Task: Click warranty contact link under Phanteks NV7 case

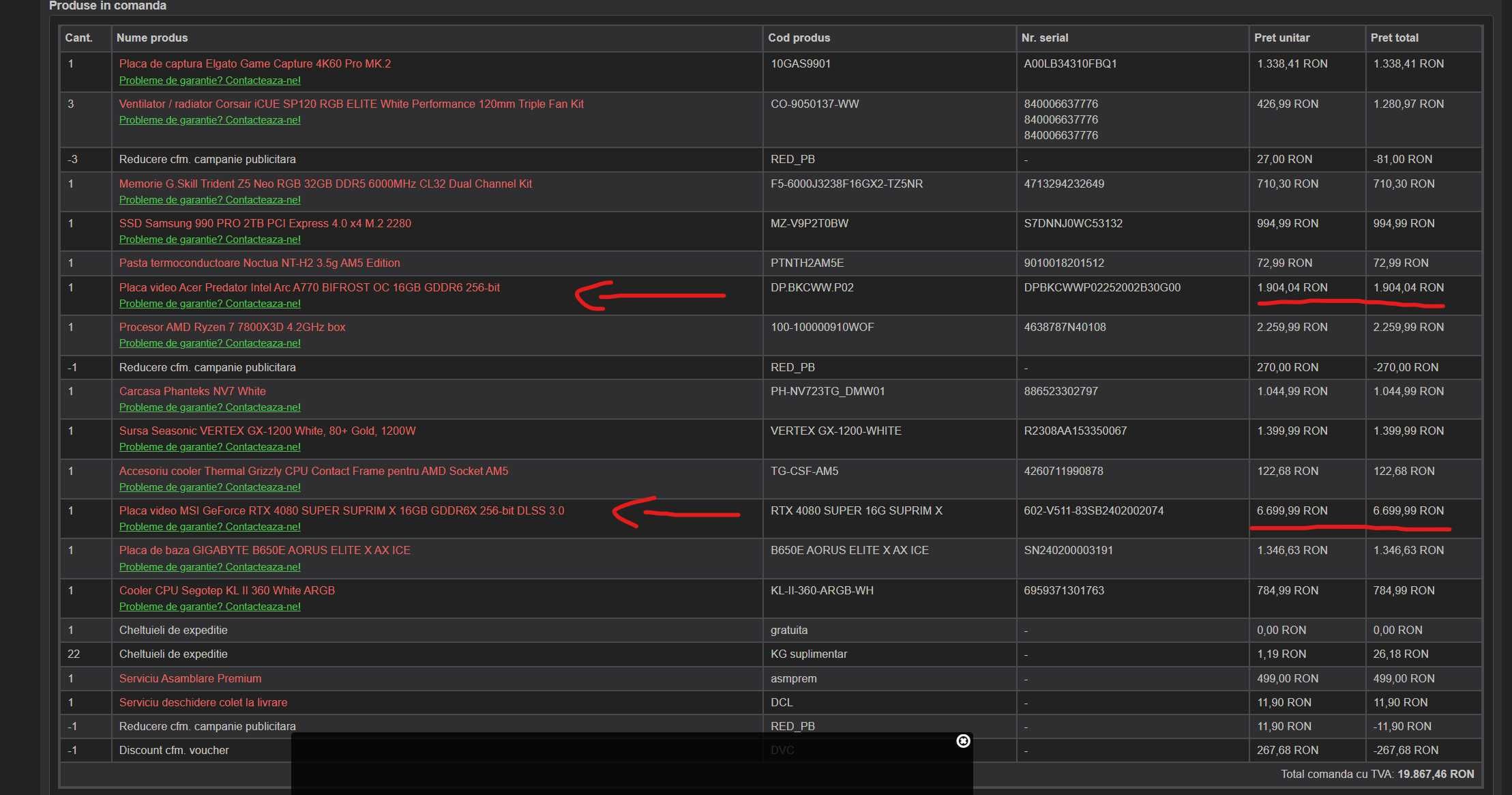Action: 210,407
